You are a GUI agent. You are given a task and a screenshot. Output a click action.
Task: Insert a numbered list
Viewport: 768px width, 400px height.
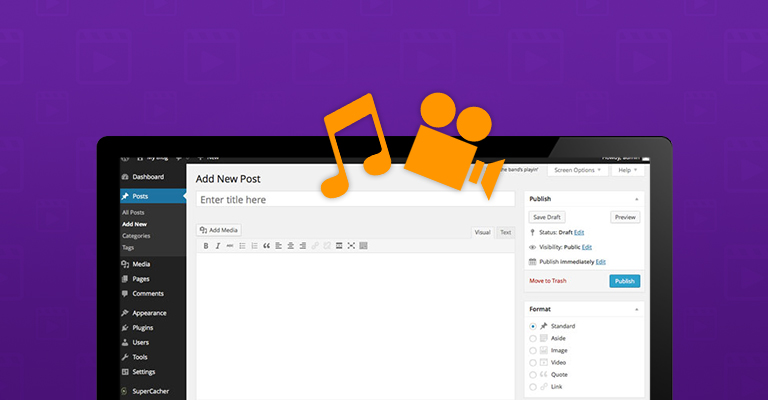254,246
